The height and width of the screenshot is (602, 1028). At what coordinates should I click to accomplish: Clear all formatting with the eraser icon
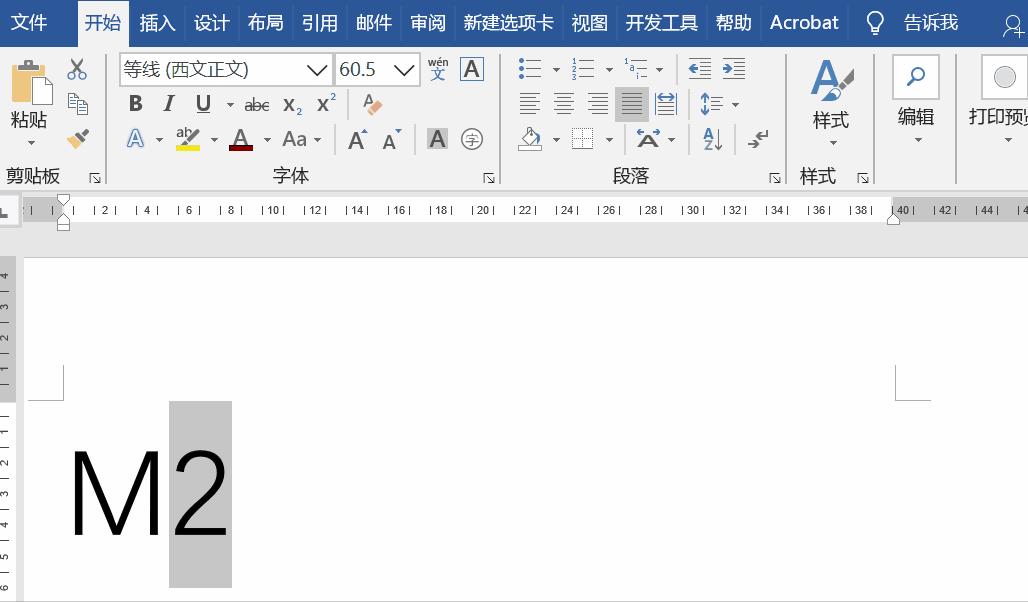coord(371,103)
